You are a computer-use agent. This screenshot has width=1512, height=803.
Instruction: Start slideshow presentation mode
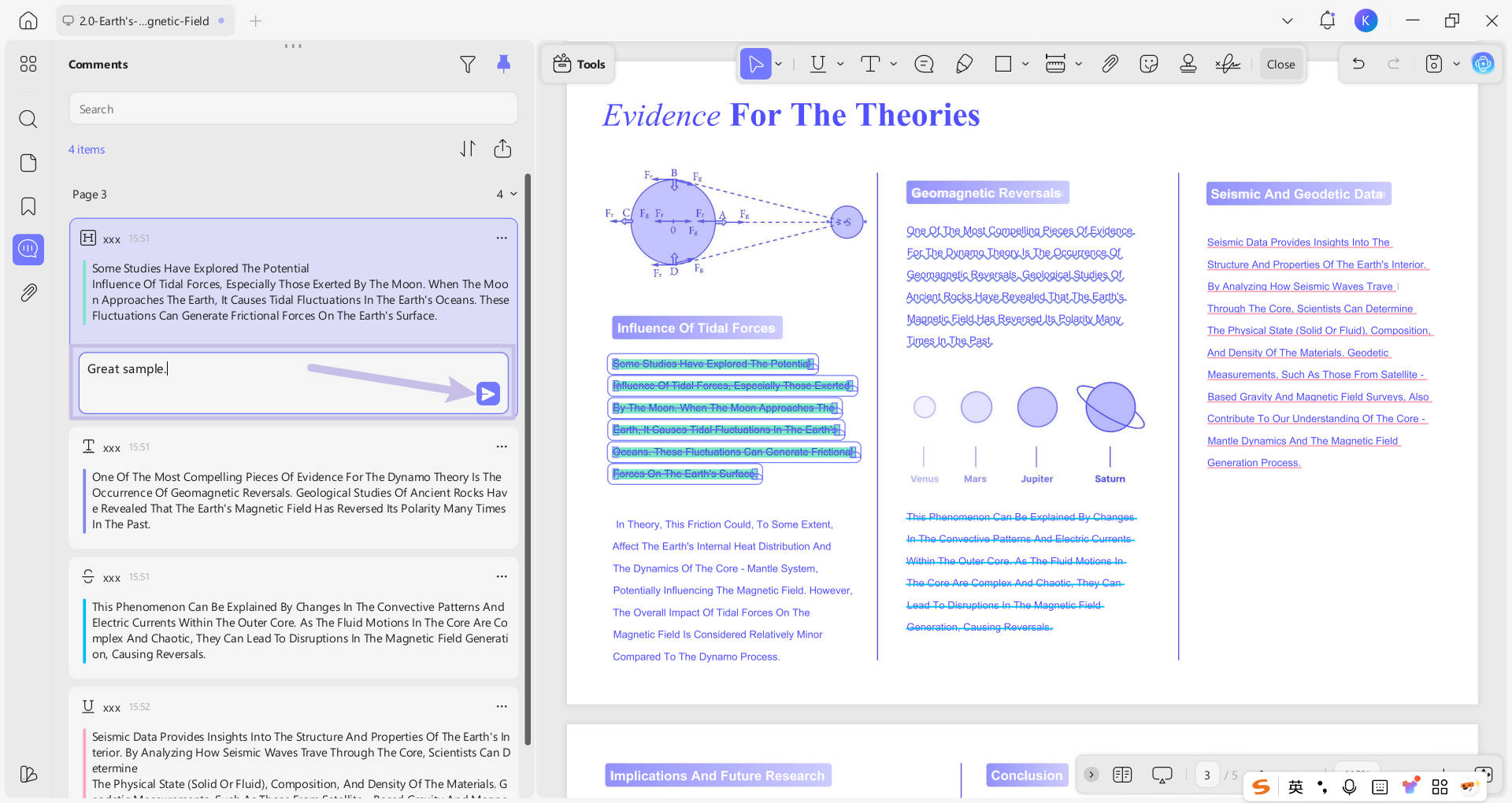[x=1162, y=775]
